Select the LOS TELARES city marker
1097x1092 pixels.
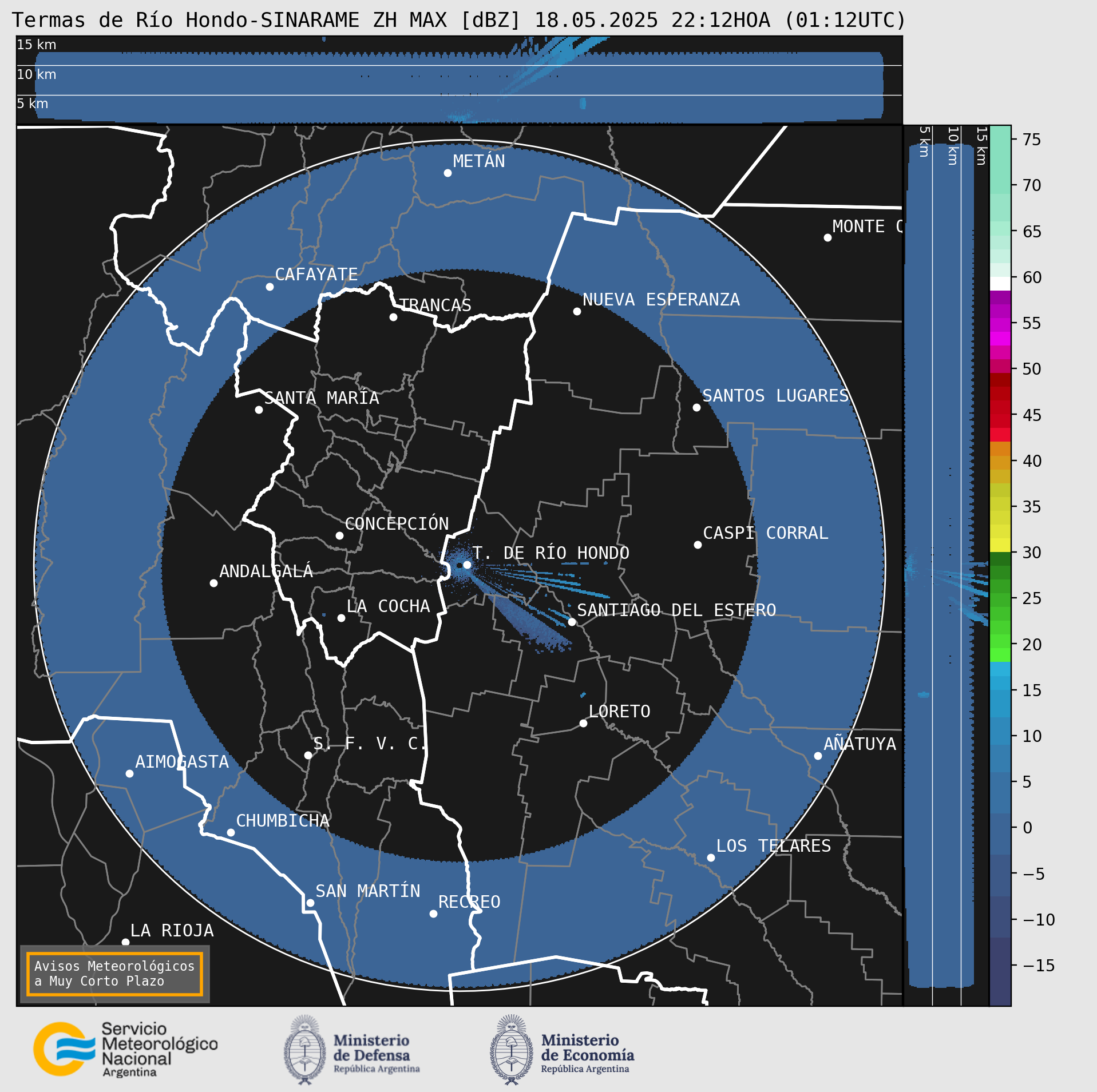pos(711,857)
